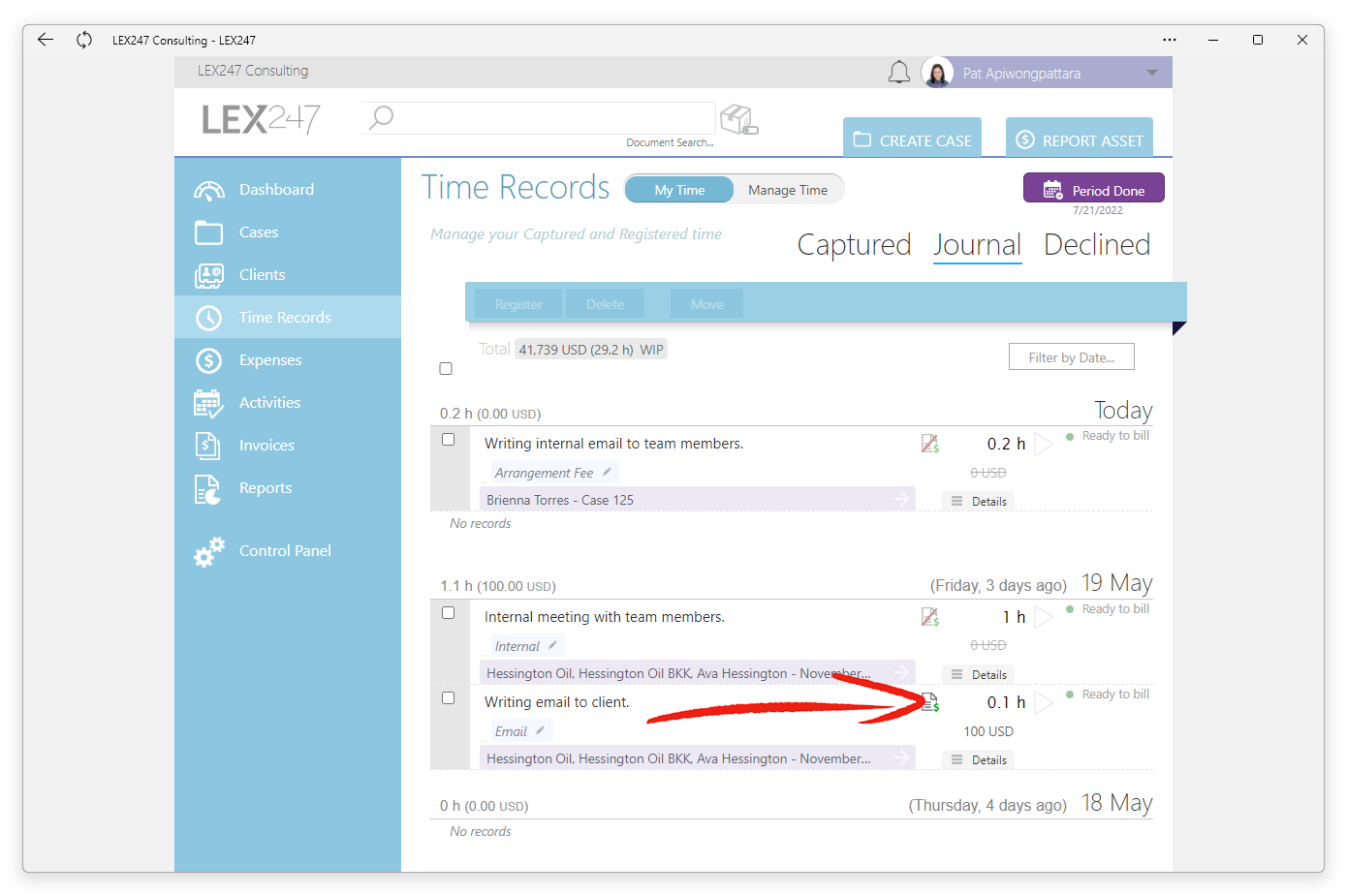The width and height of the screenshot is (1347, 896).
Task: Click the "100 USD" amount
Action: [x=988, y=731]
